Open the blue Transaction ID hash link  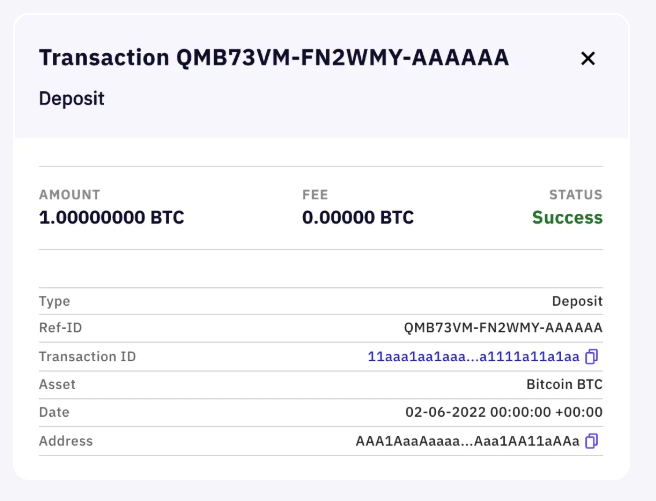click(473, 357)
